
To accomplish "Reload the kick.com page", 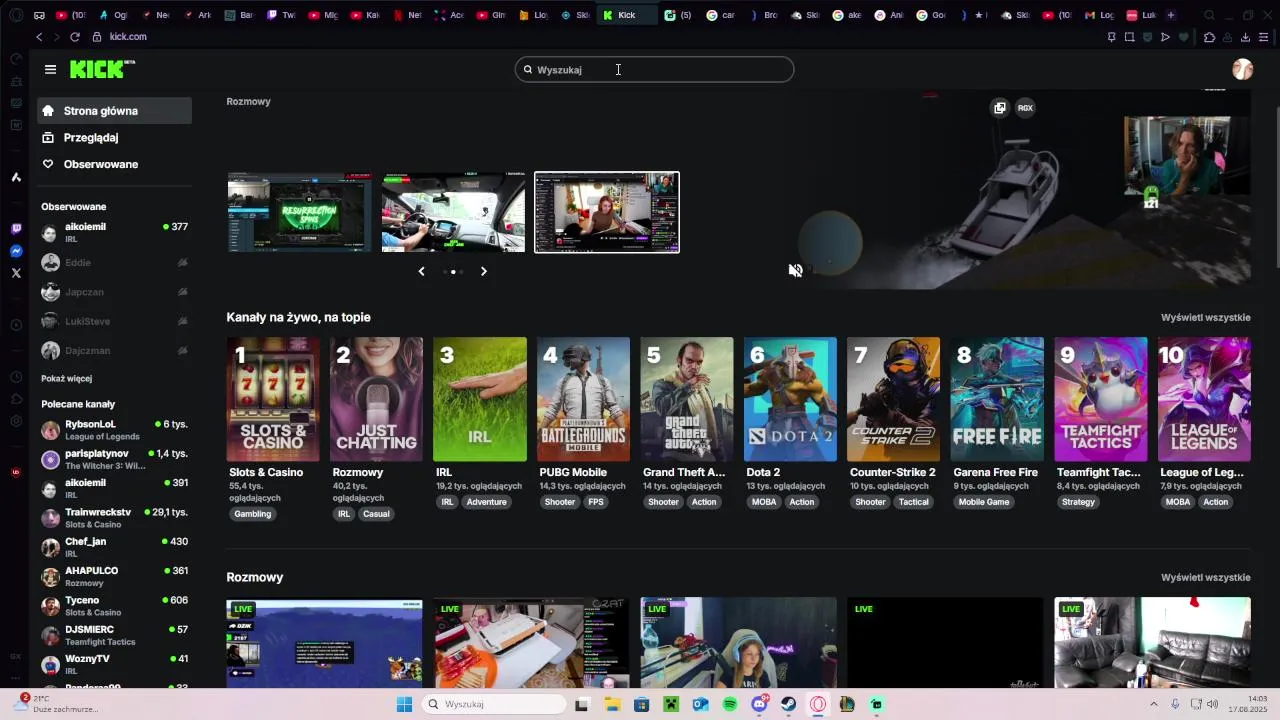I will (74, 37).
